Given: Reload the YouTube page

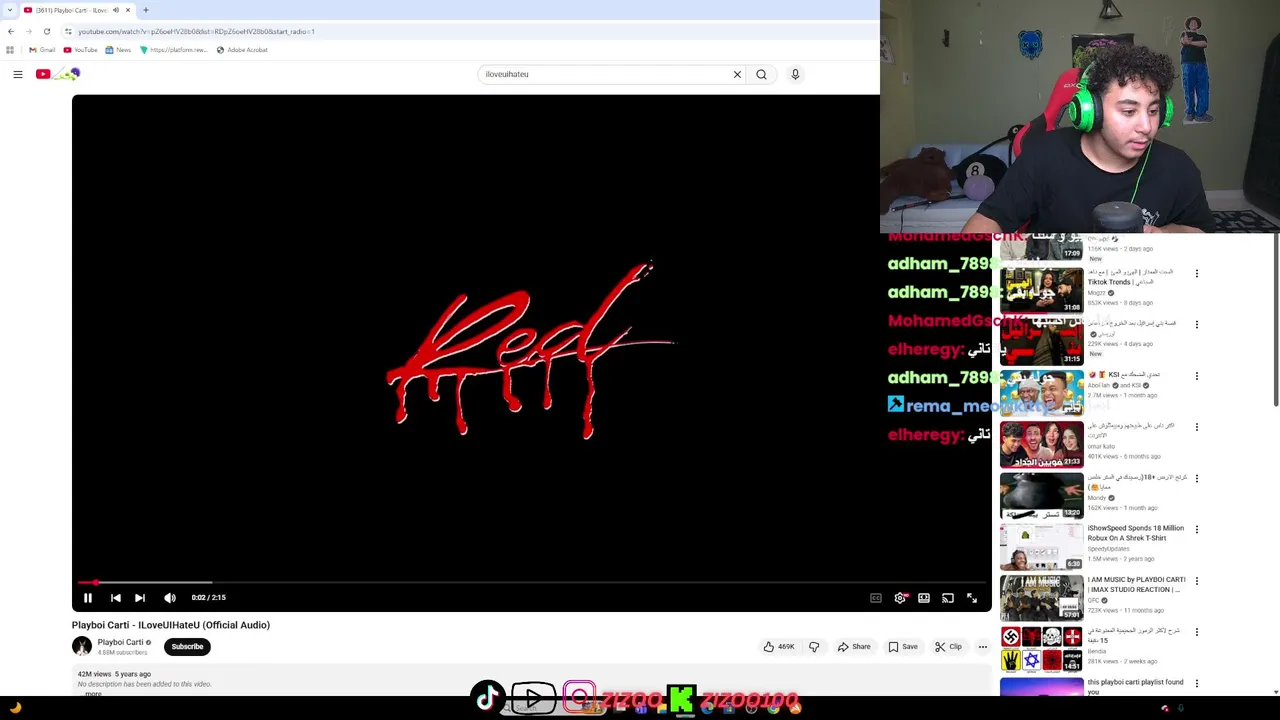Looking at the screenshot, I should [x=47, y=31].
